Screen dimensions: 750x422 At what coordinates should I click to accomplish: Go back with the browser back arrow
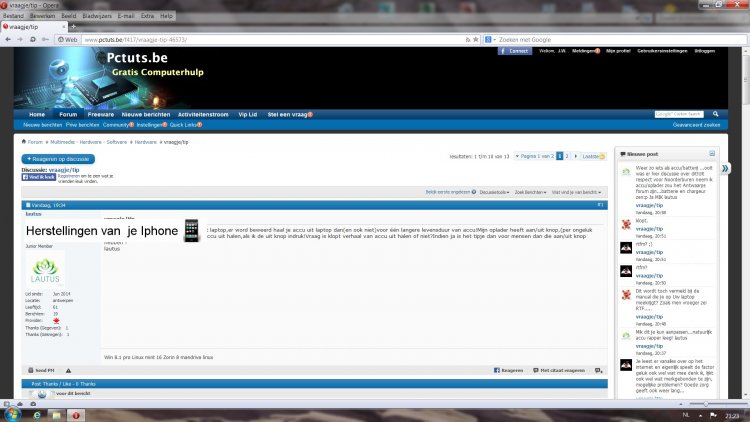(x=8, y=40)
